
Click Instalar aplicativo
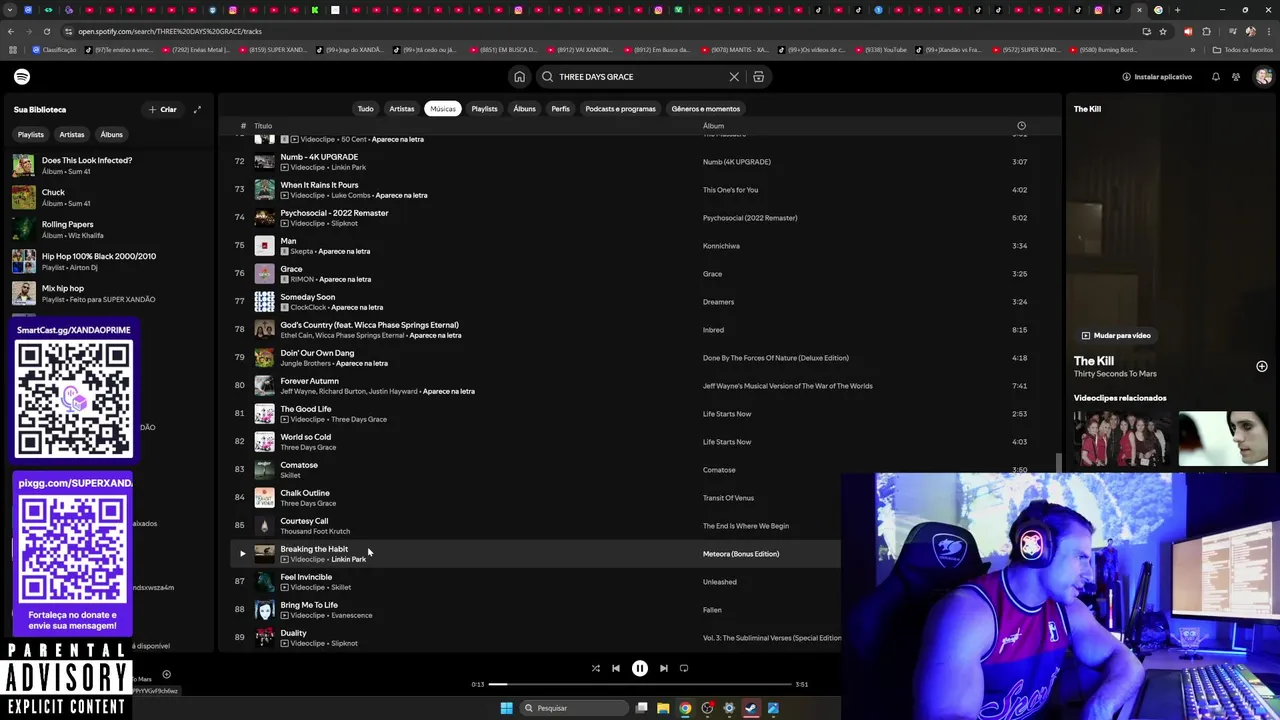click(1157, 77)
